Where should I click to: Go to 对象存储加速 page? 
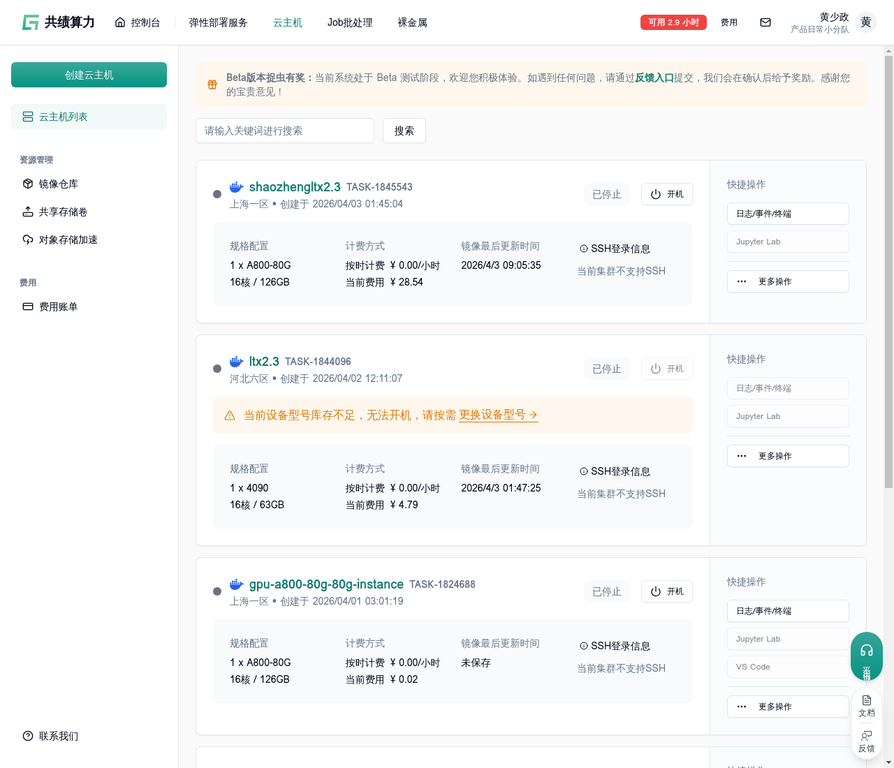click(67, 240)
